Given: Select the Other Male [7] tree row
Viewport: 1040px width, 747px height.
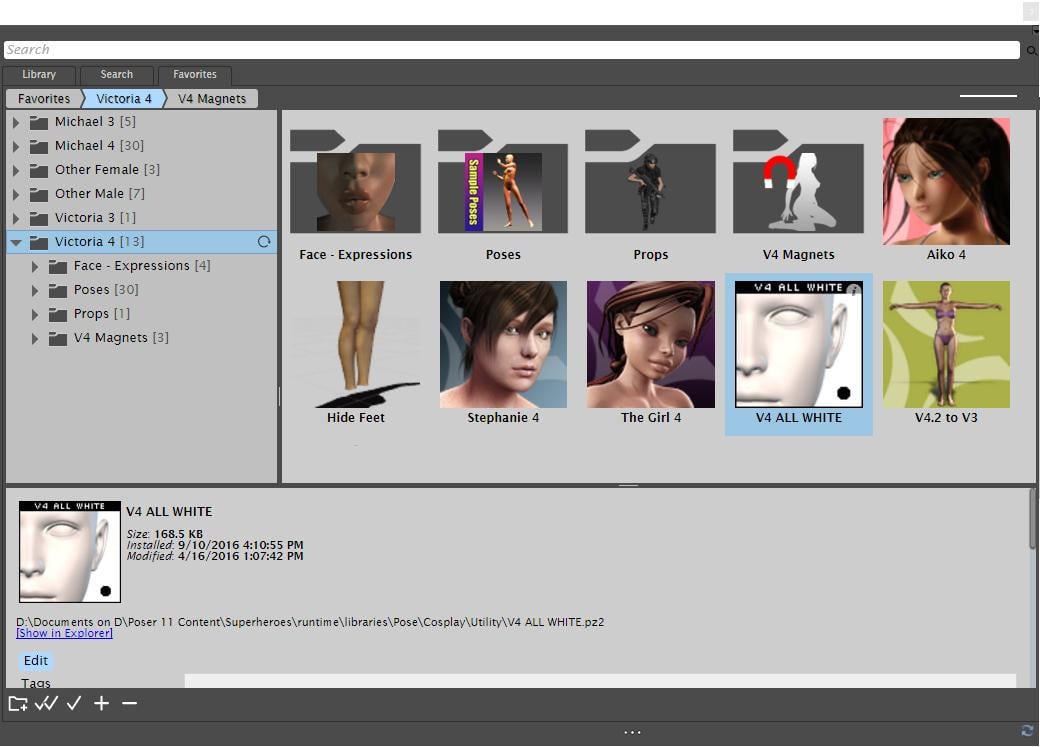Looking at the screenshot, I should tap(141, 194).
